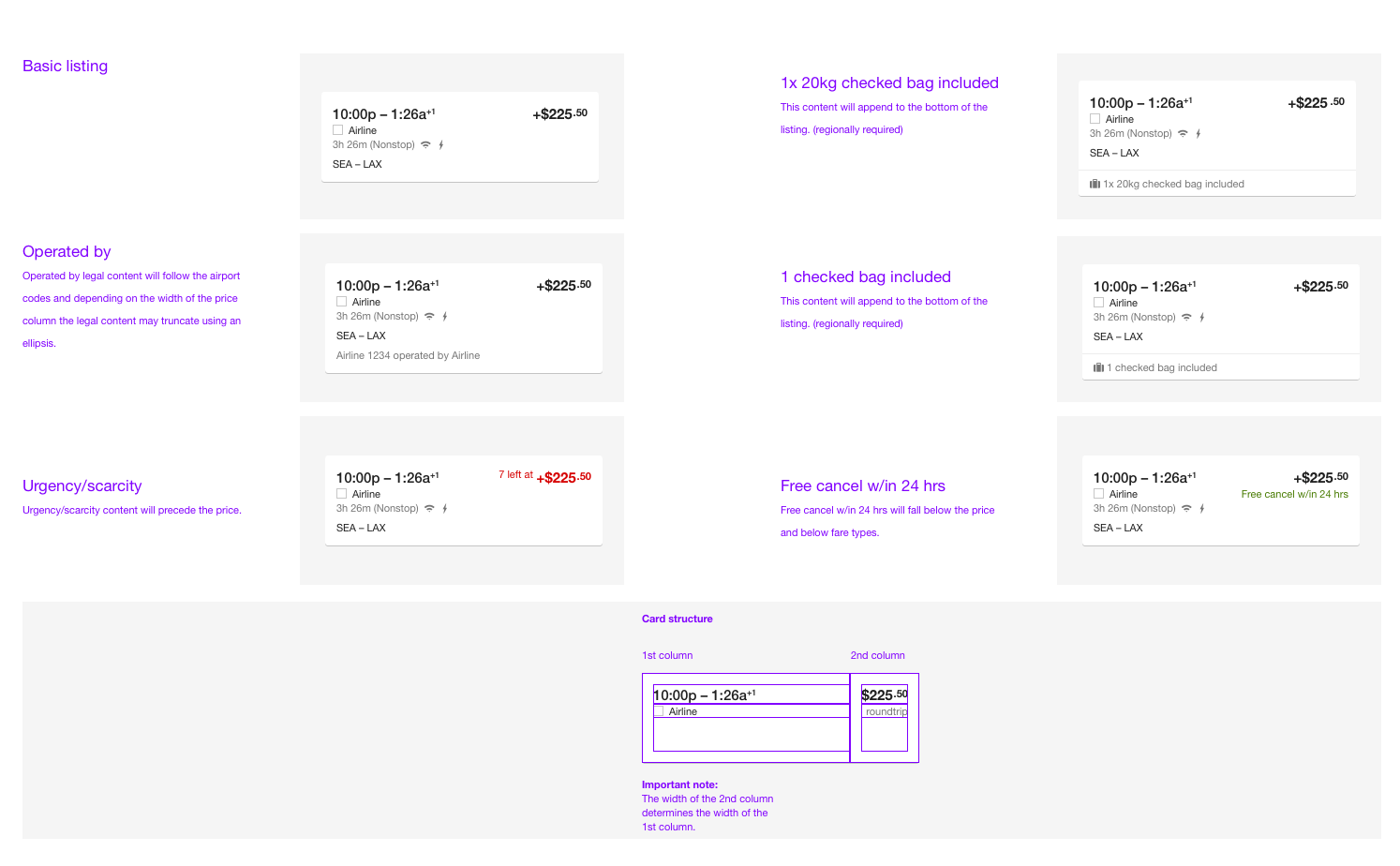Screen dimensions: 1400x866
Task: Toggle the Airline checkbox in the Operated by card
Action: tap(341, 302)
